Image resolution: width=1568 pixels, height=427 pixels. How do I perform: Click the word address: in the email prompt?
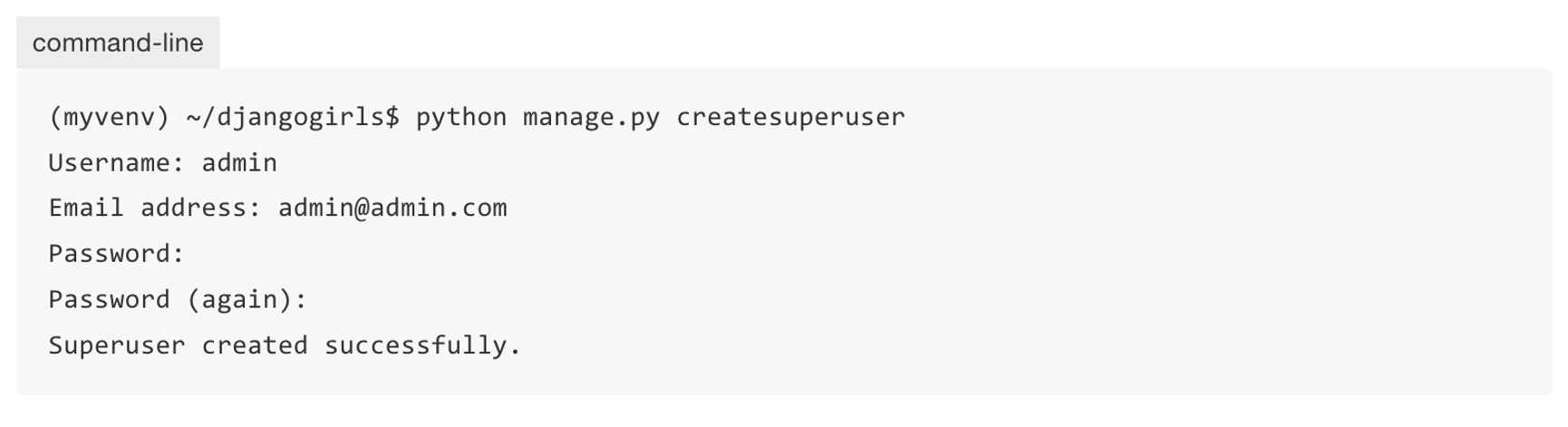[201, 209]
